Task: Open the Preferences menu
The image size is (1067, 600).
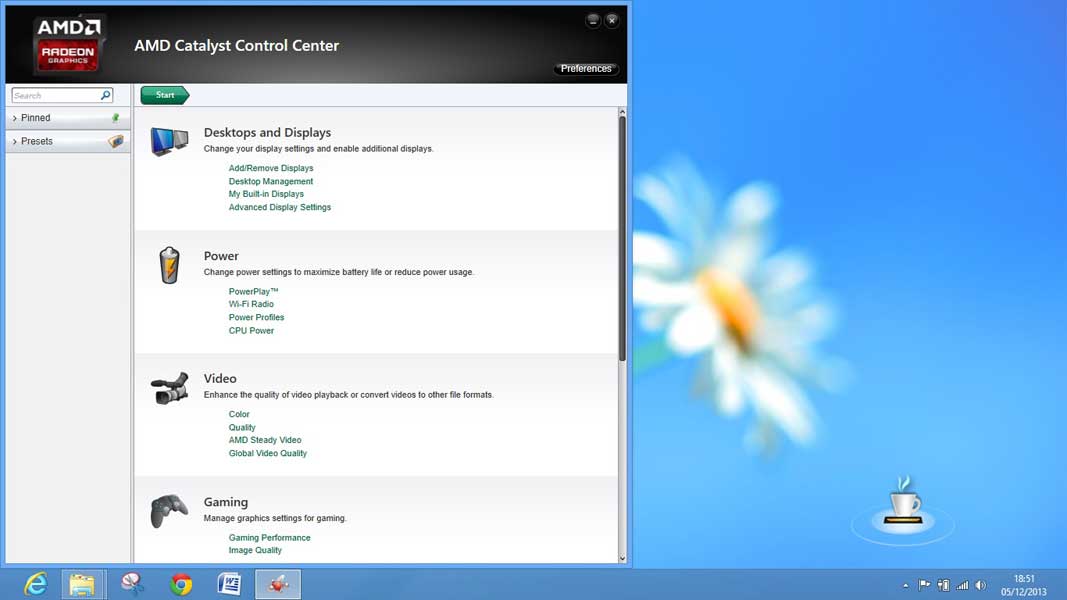Action: 586,69
